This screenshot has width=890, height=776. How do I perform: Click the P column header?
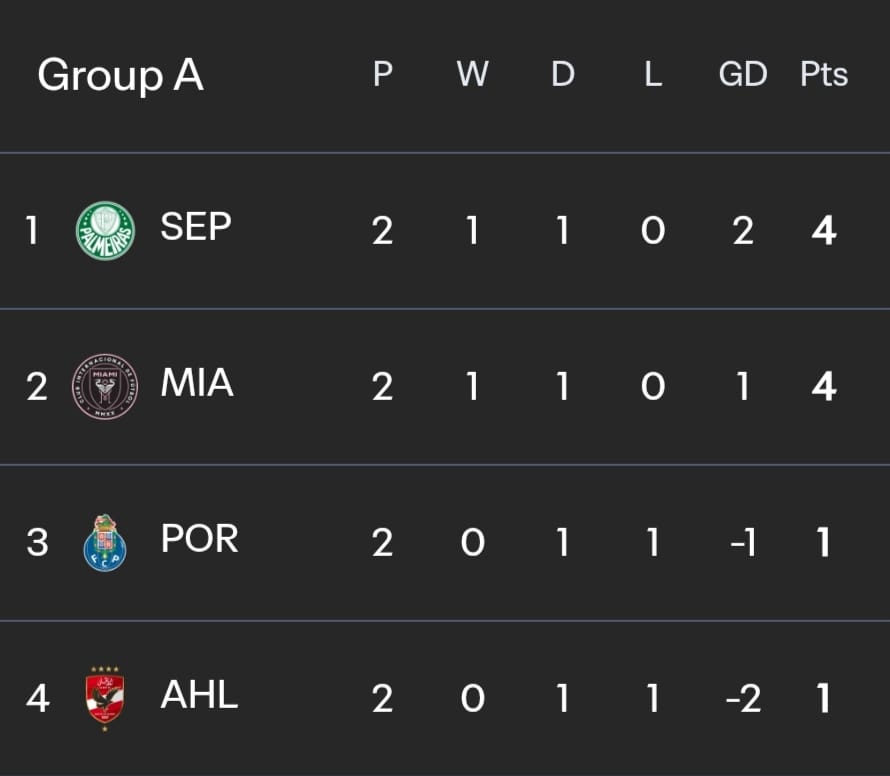(383, 74)
